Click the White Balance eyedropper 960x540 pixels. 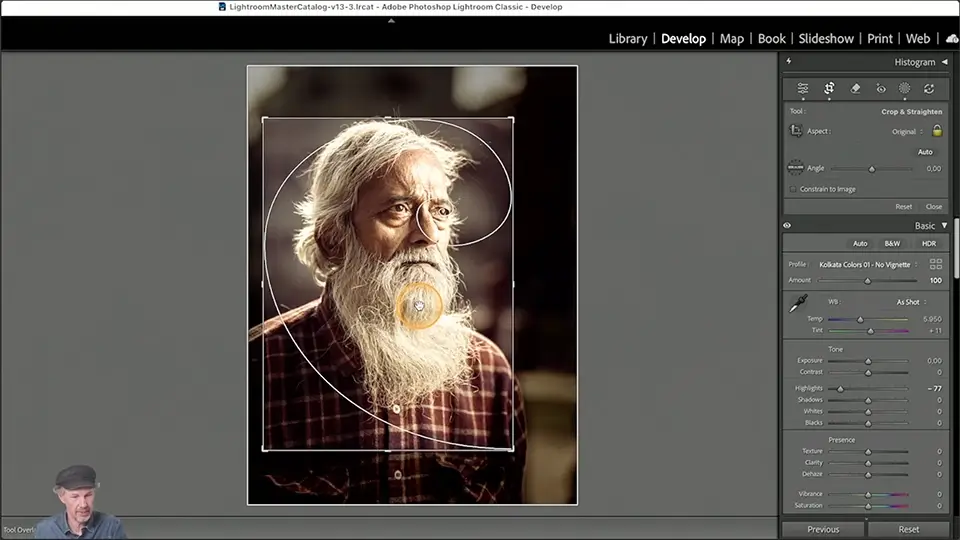(798, 303)
